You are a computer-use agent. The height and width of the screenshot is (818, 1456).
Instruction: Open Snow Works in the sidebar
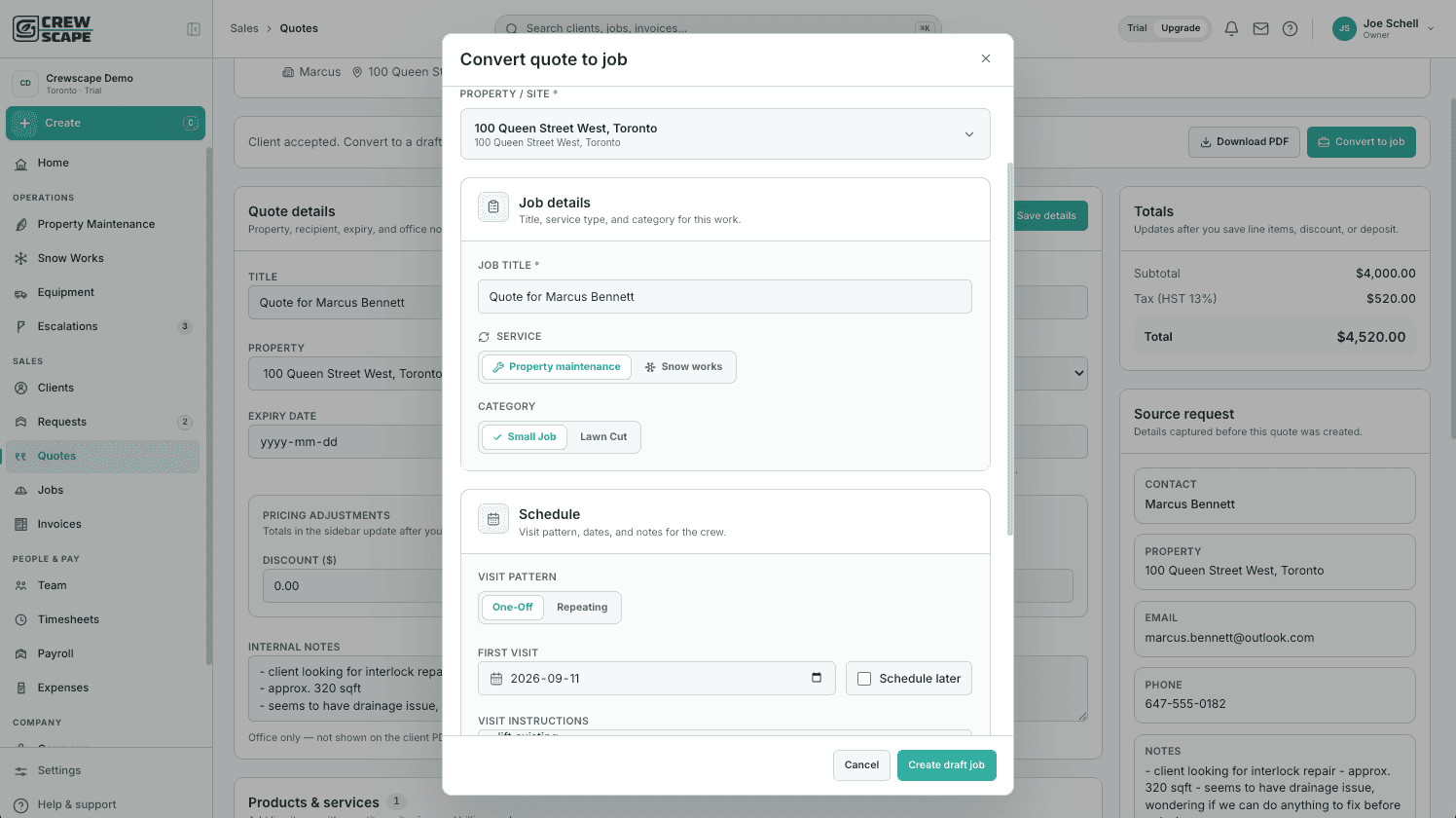[105, 258]
